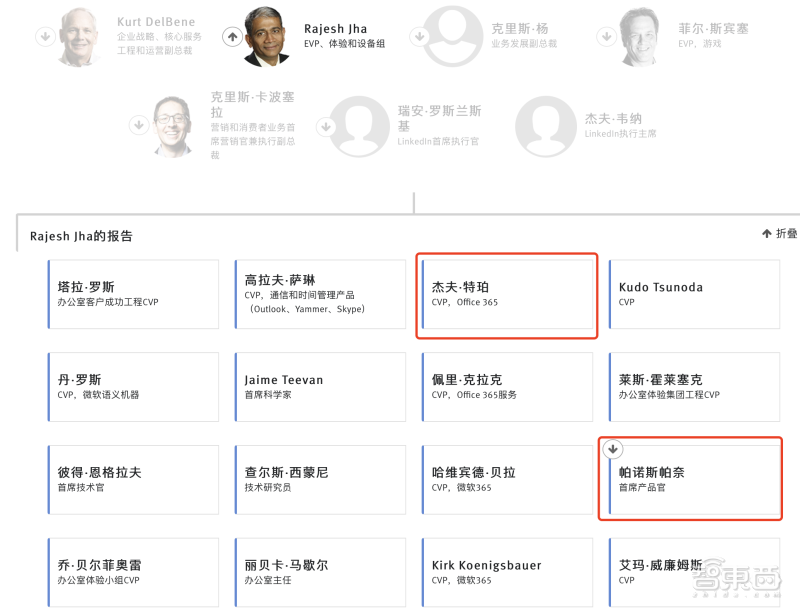Open the 杰夫·特珀 Office 365 card
This screenshot has height=615, width=800.
click(507, 294)
